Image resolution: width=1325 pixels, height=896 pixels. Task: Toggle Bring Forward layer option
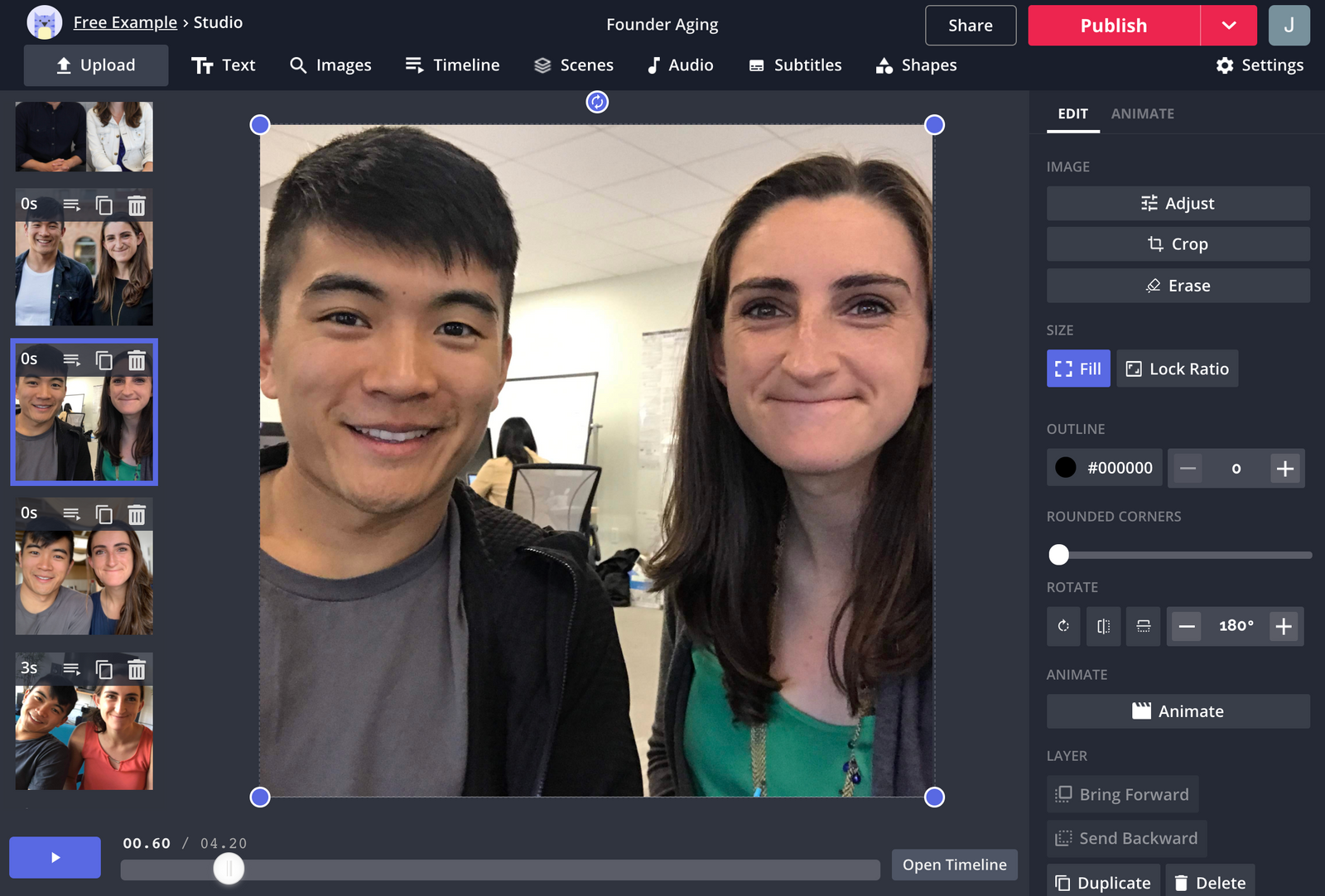coord(1121,793)
